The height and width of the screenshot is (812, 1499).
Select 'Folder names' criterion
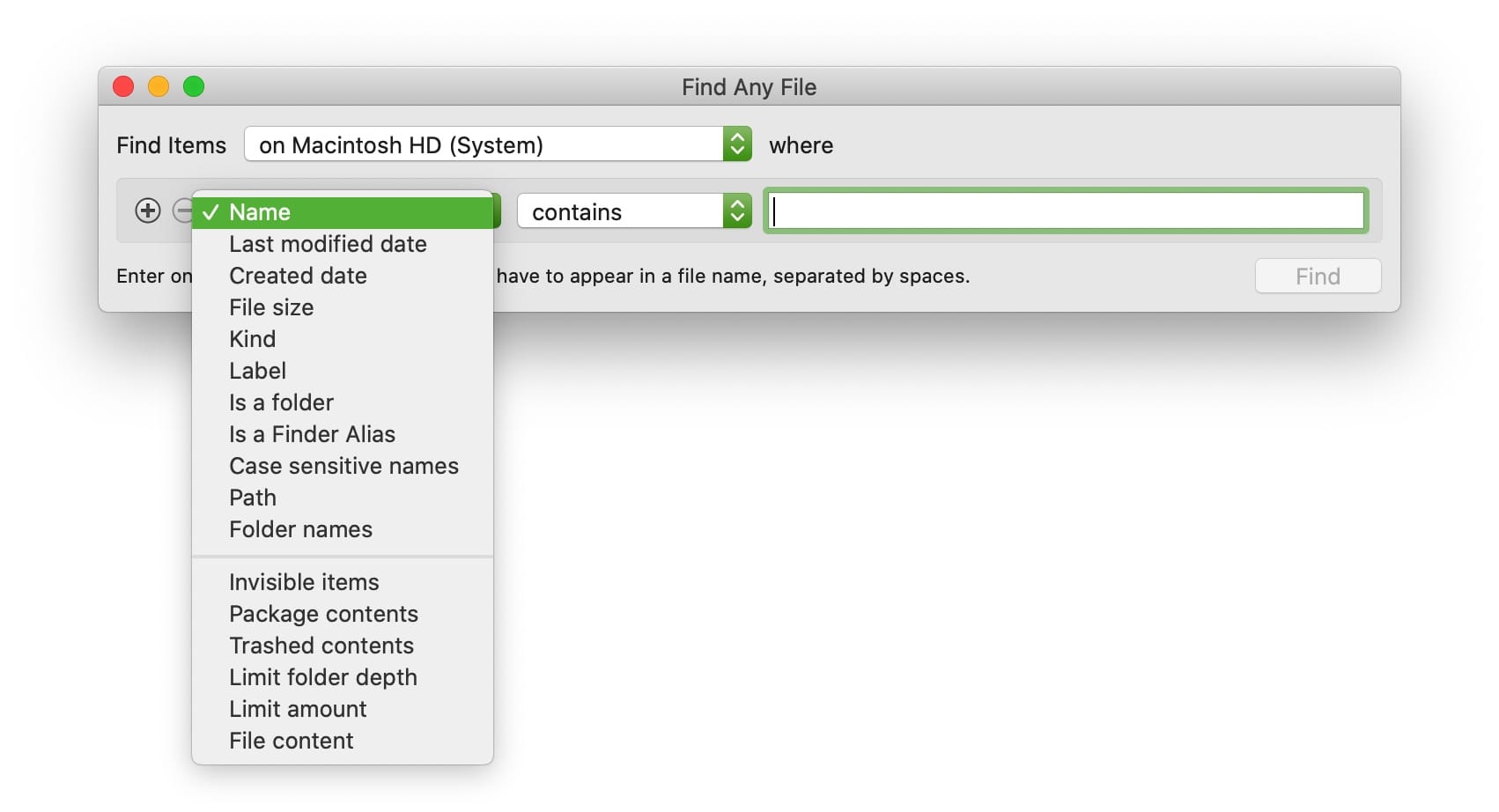pos(300,529)
